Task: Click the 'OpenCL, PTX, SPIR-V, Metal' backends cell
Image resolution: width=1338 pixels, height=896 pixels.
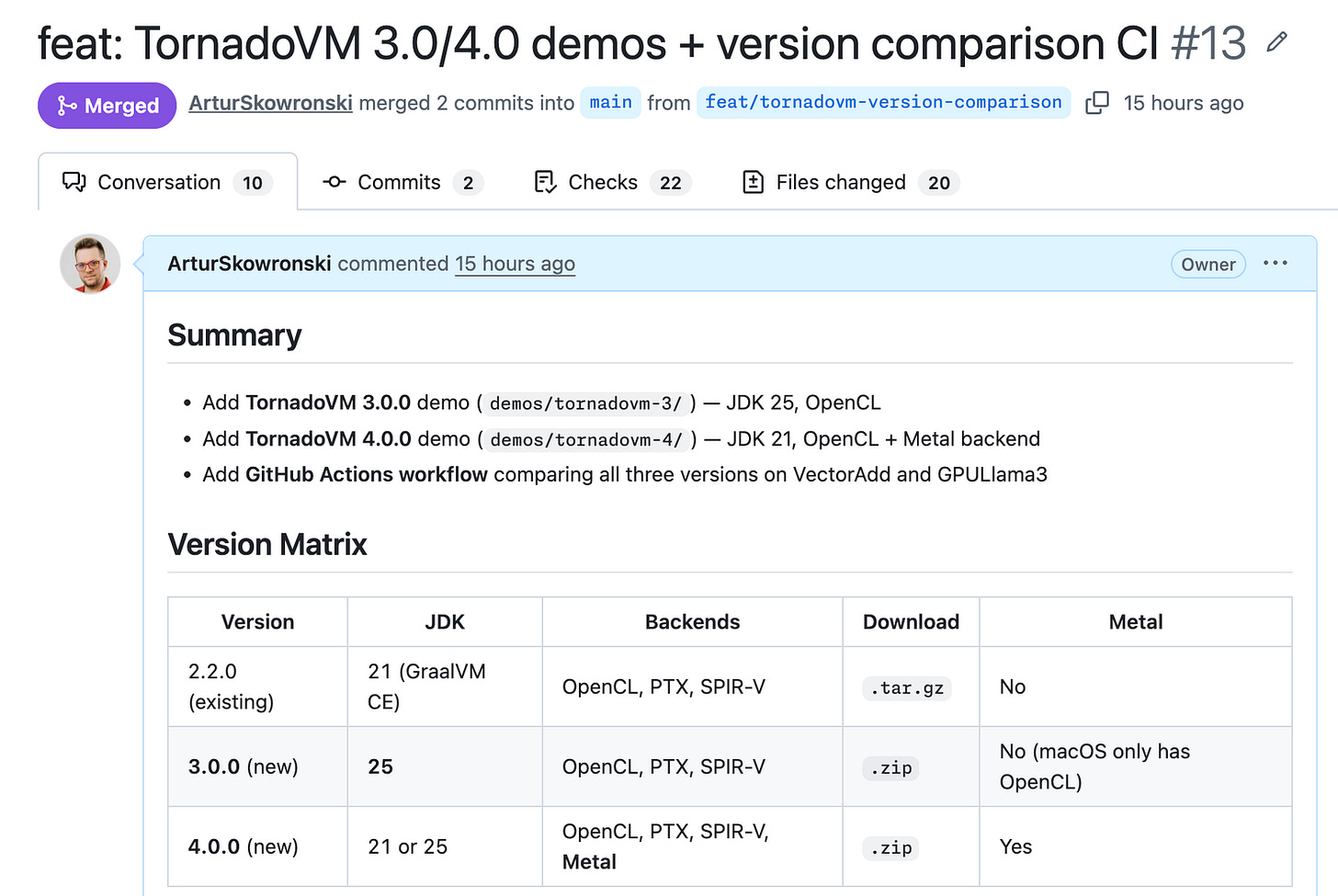Action: pyautogui.click(x=692, y=846)
